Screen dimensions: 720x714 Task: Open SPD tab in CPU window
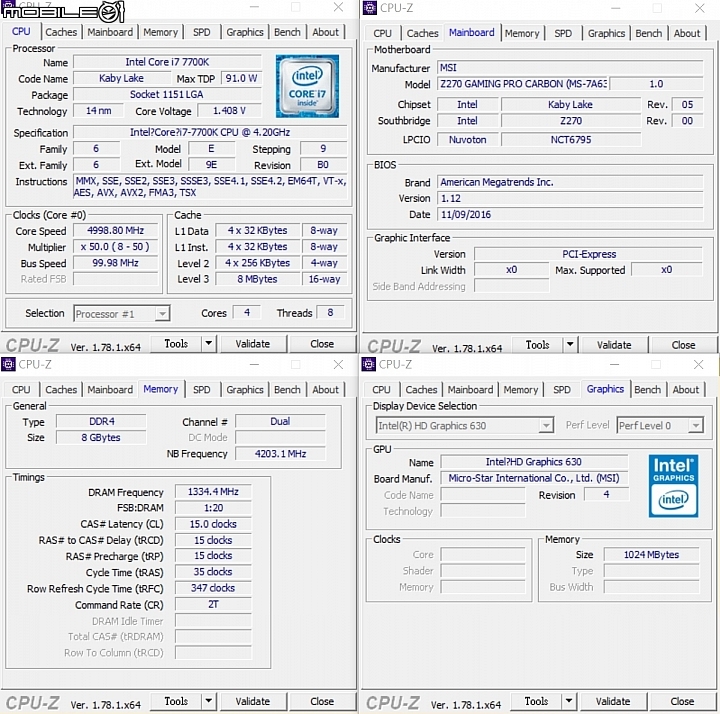tap(202, 32)
